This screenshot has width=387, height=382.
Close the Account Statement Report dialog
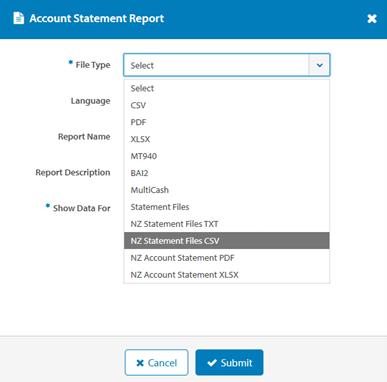coord(372,19)
